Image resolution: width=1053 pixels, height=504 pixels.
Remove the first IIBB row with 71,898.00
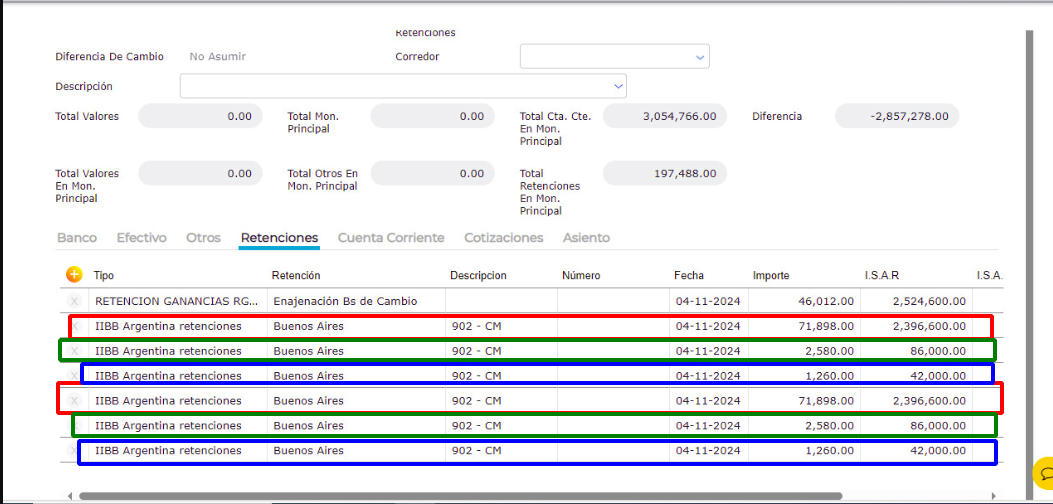[75, 326]
